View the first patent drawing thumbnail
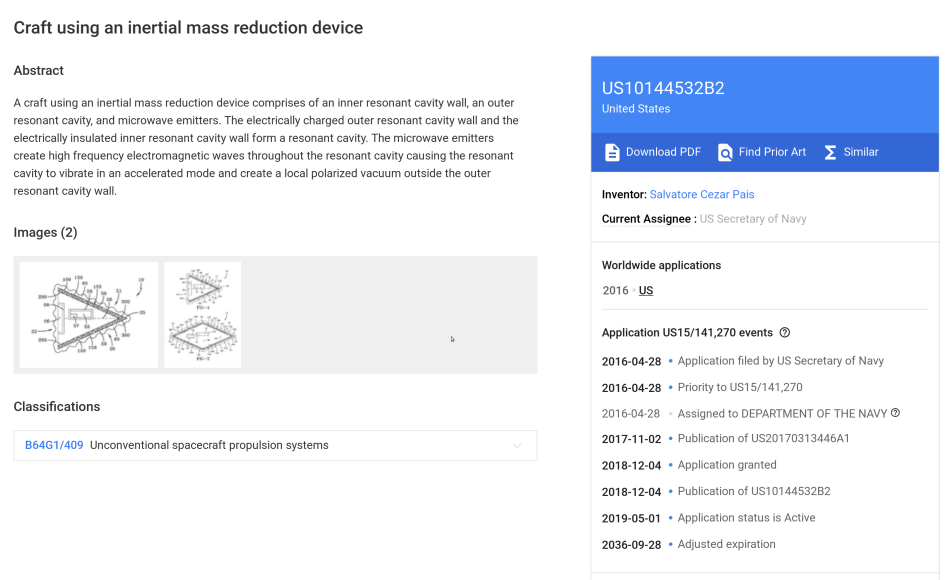The image size is (950, 580). 88,315
